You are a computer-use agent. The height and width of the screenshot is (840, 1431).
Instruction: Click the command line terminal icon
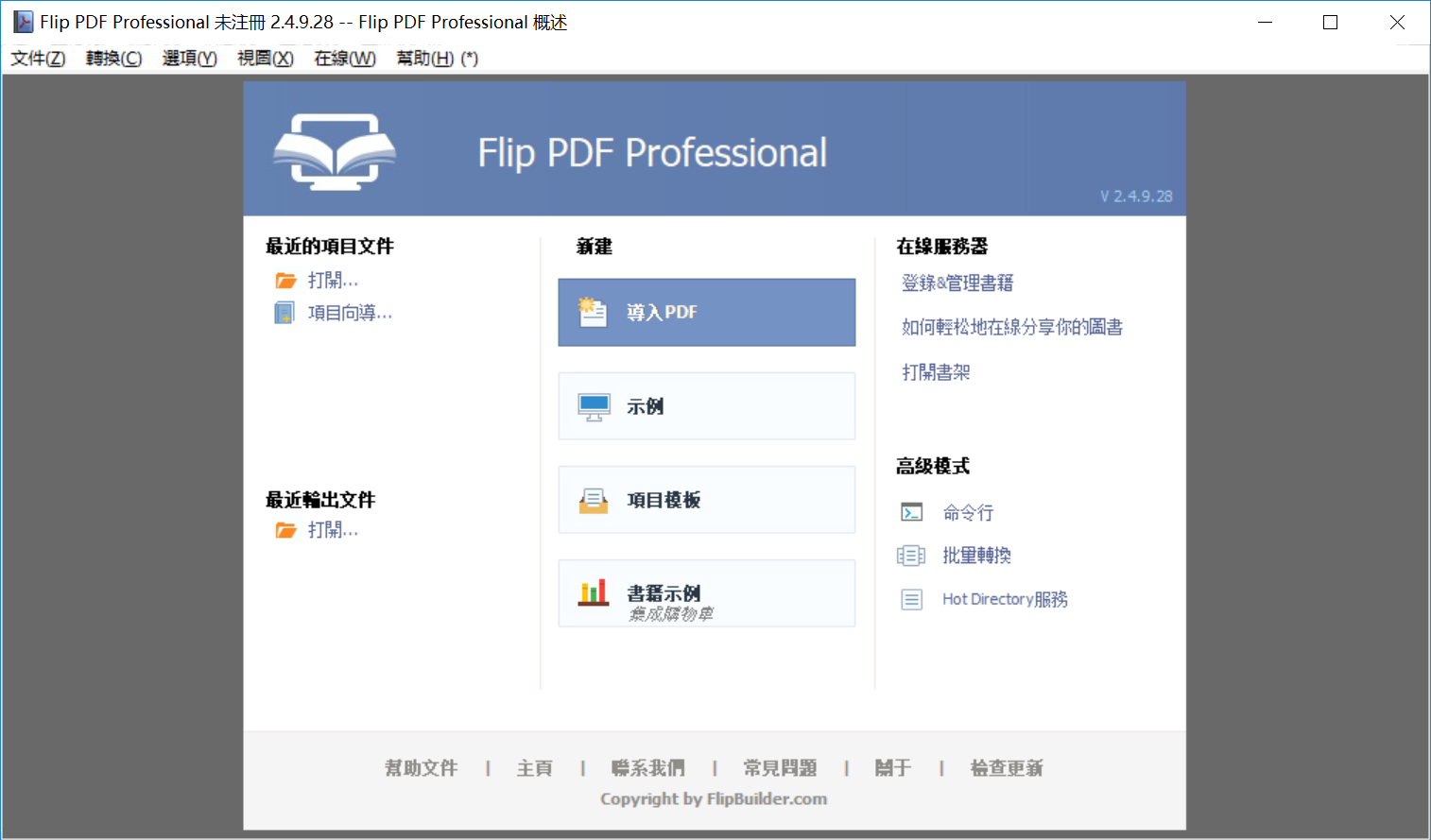[x=911, y=512]
